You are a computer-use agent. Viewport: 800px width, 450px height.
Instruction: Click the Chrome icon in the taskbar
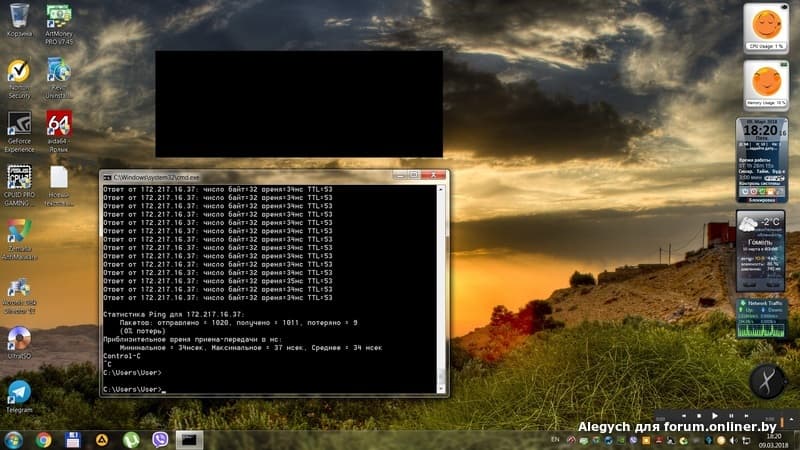pyautogui.click(x=44, y=439)
